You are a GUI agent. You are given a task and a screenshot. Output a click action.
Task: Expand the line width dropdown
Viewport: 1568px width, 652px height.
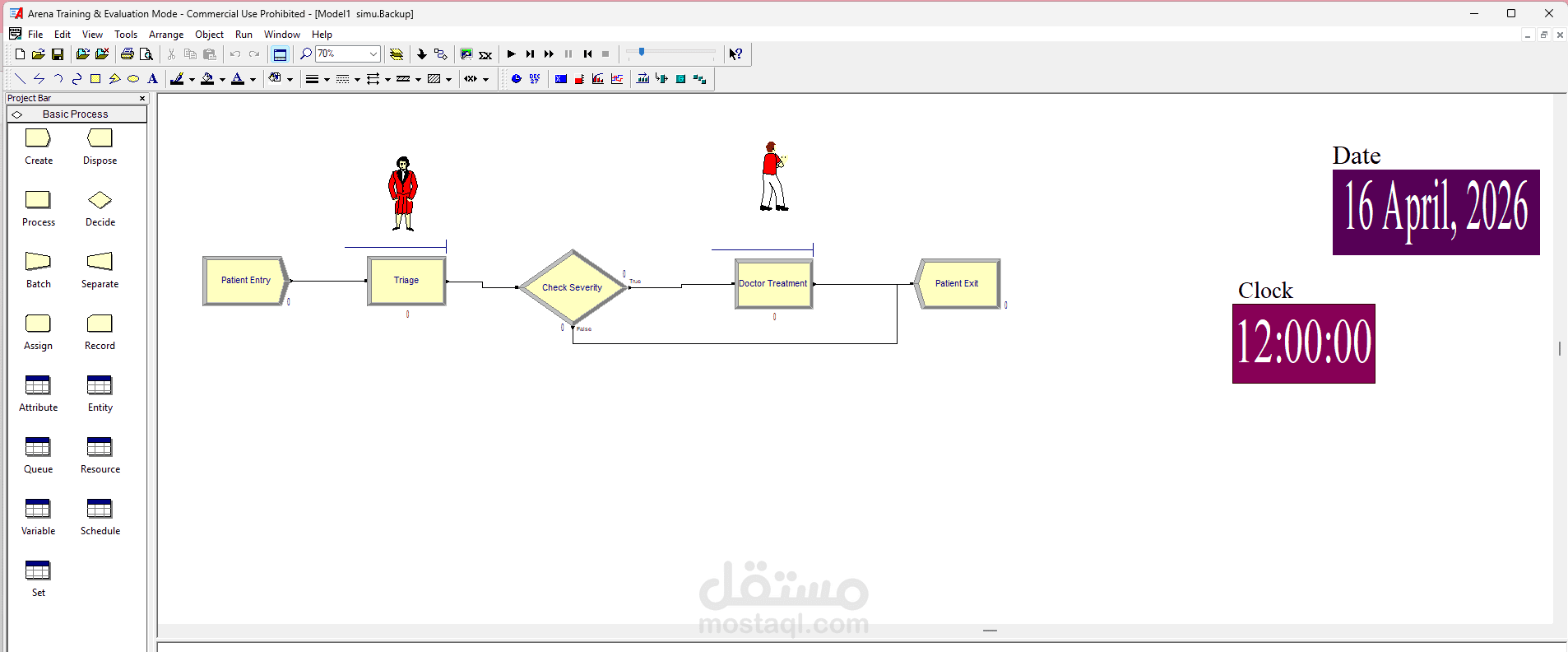point(327,80)
